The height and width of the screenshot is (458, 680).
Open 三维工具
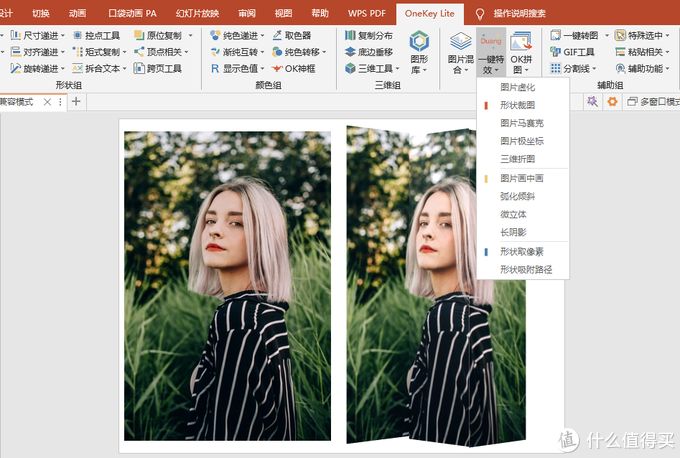[x=372, y=68]
